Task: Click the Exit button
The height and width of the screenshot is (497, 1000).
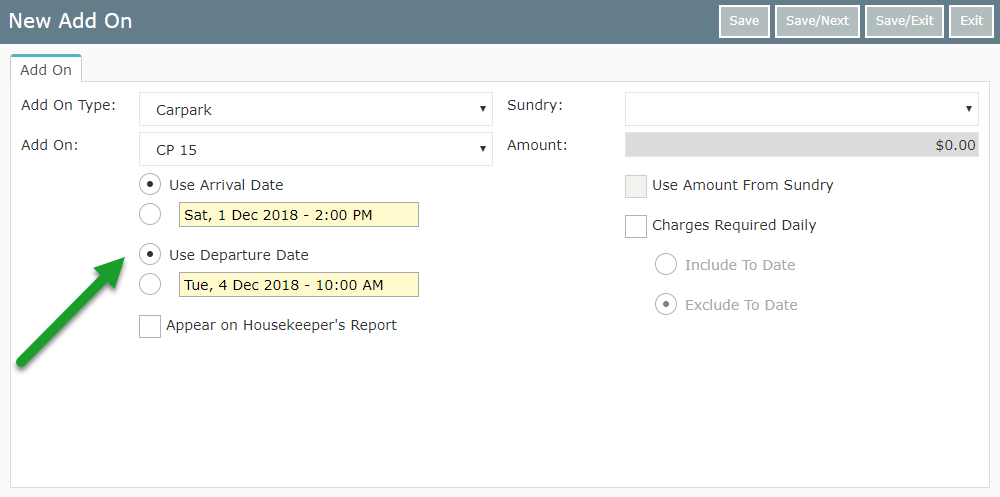Action: pyautogui.click(x=971, y=21)
